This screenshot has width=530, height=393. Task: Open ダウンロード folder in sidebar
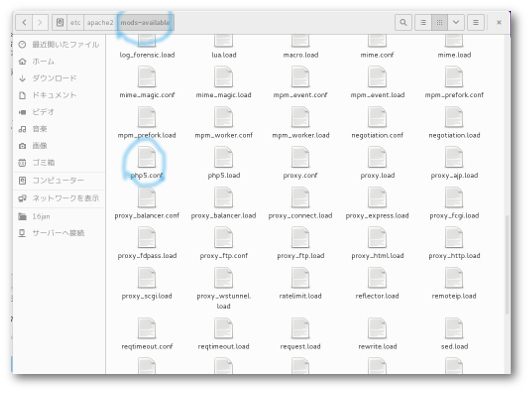(x=59, y=78)
